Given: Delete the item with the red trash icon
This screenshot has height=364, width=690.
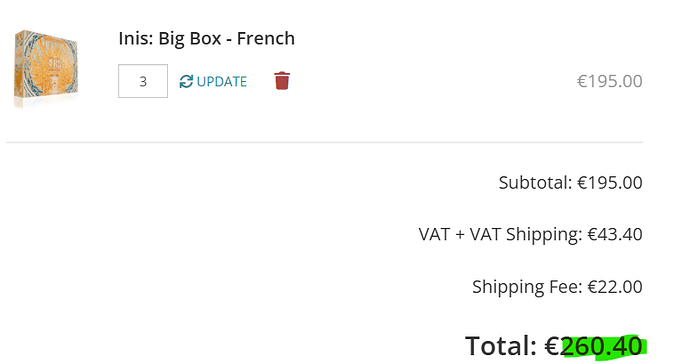Looking at the screenshot, I should tap(282, 81).
